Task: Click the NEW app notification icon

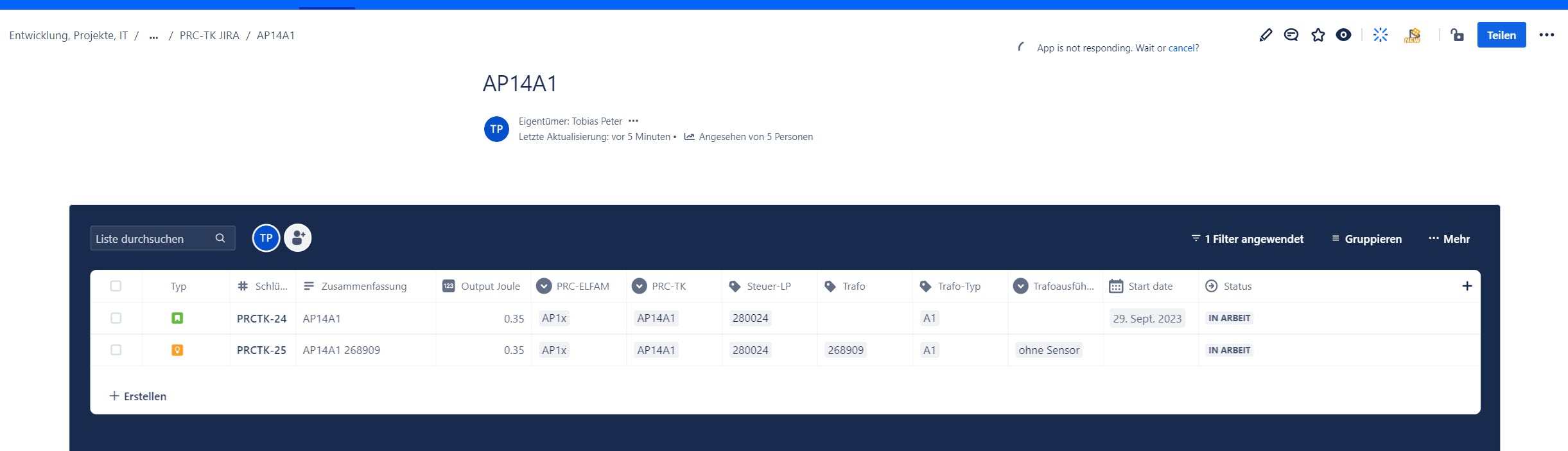Action: point(1413,35)
